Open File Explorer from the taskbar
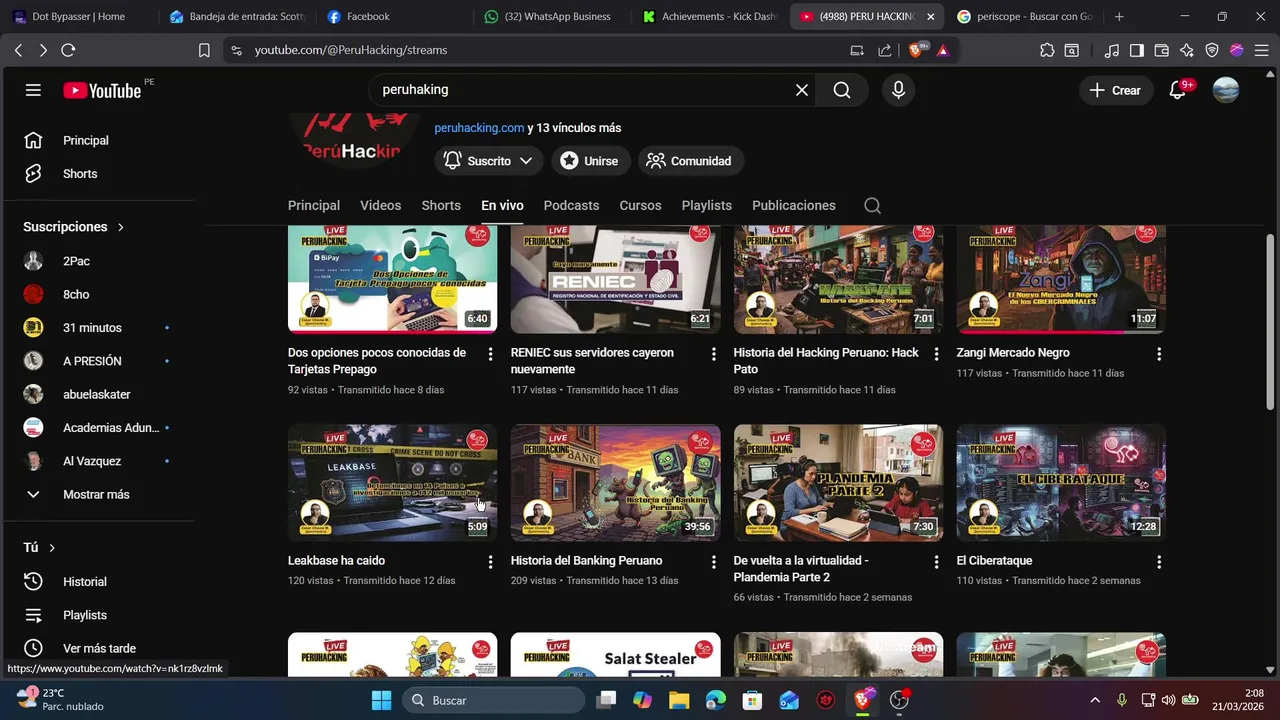1280x720 pixels. tap(679, 700)
